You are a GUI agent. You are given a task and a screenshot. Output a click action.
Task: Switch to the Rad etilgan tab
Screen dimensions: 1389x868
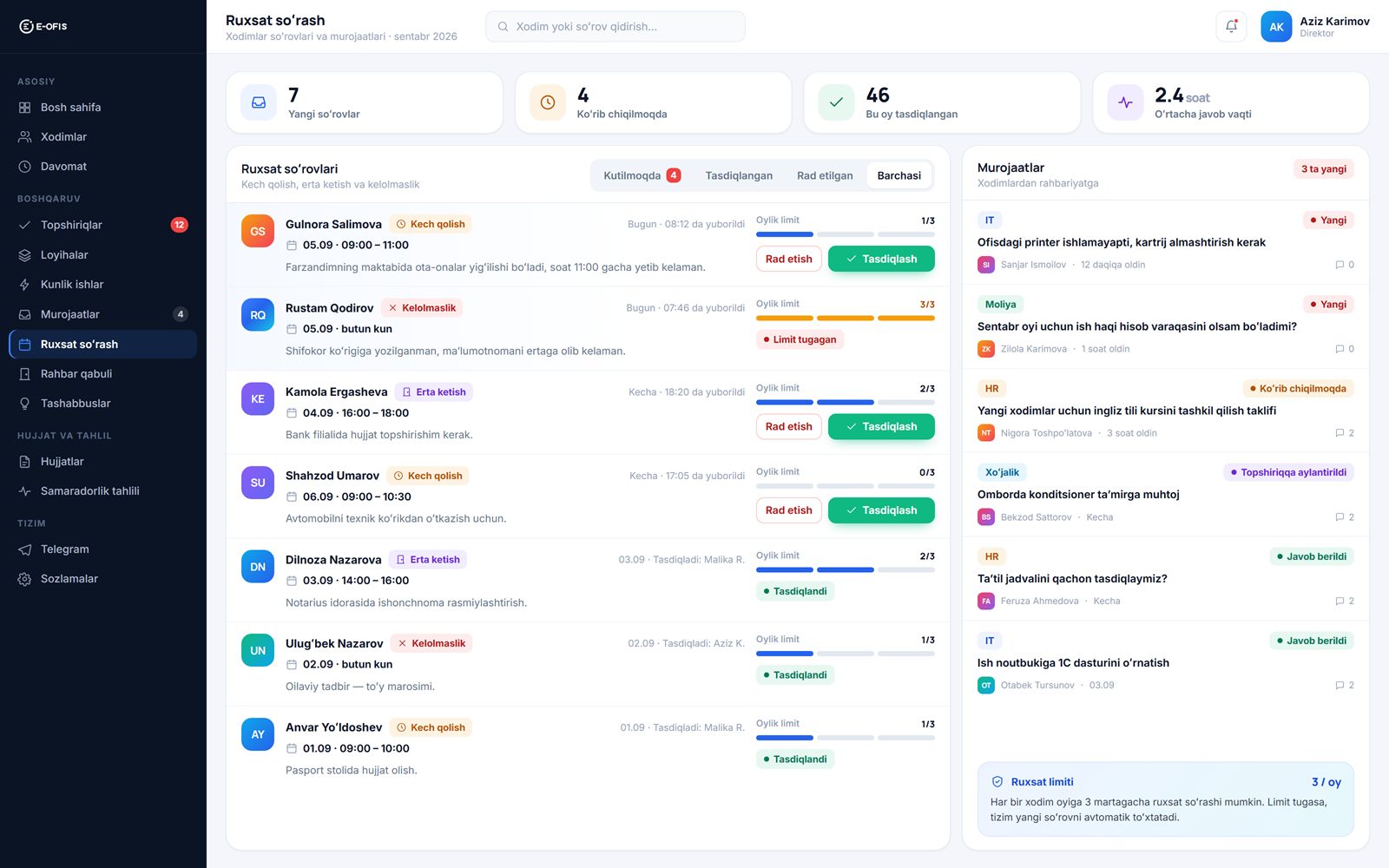[x=825, y=175]
